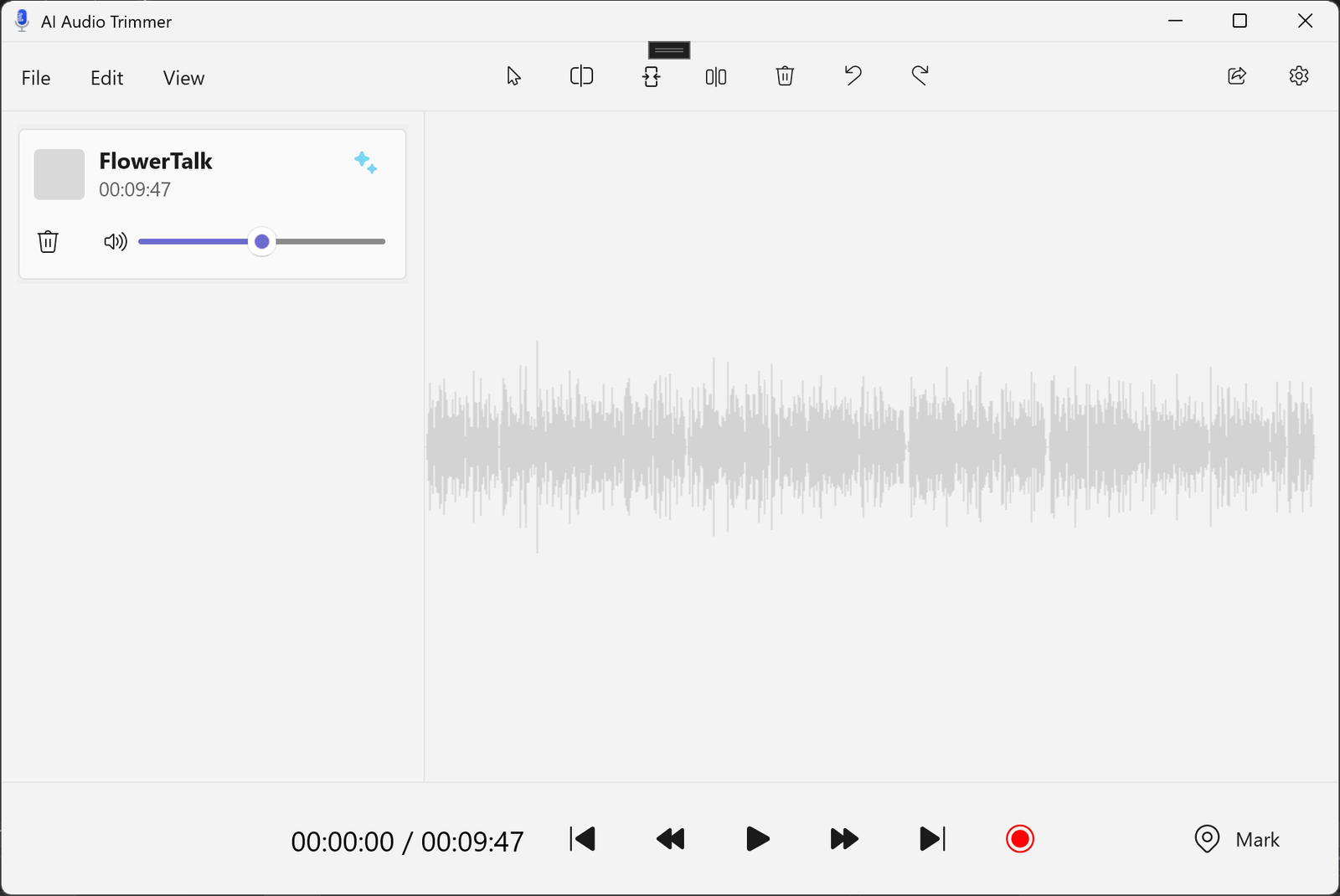Play the FlowerTalk audio
The image size is (1340, 896).
[757, 839]
